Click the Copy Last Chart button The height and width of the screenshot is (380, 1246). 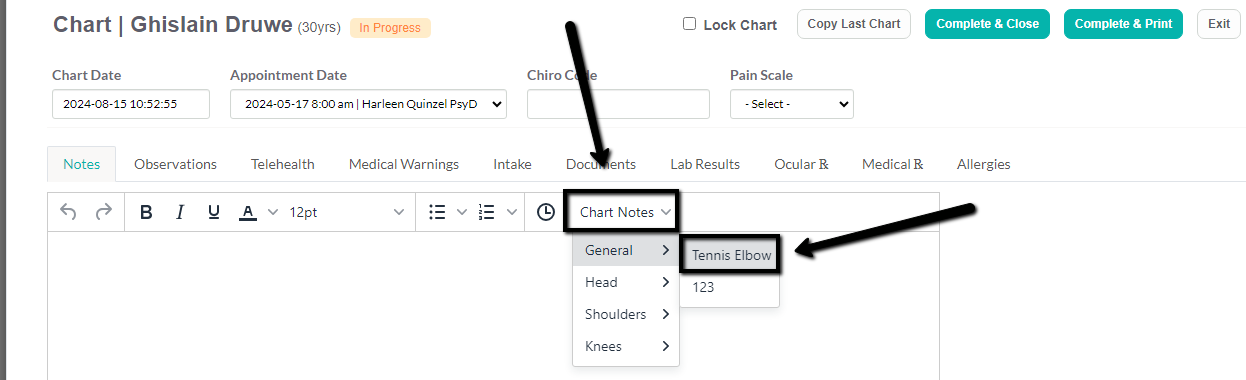(x=854, y=24)
